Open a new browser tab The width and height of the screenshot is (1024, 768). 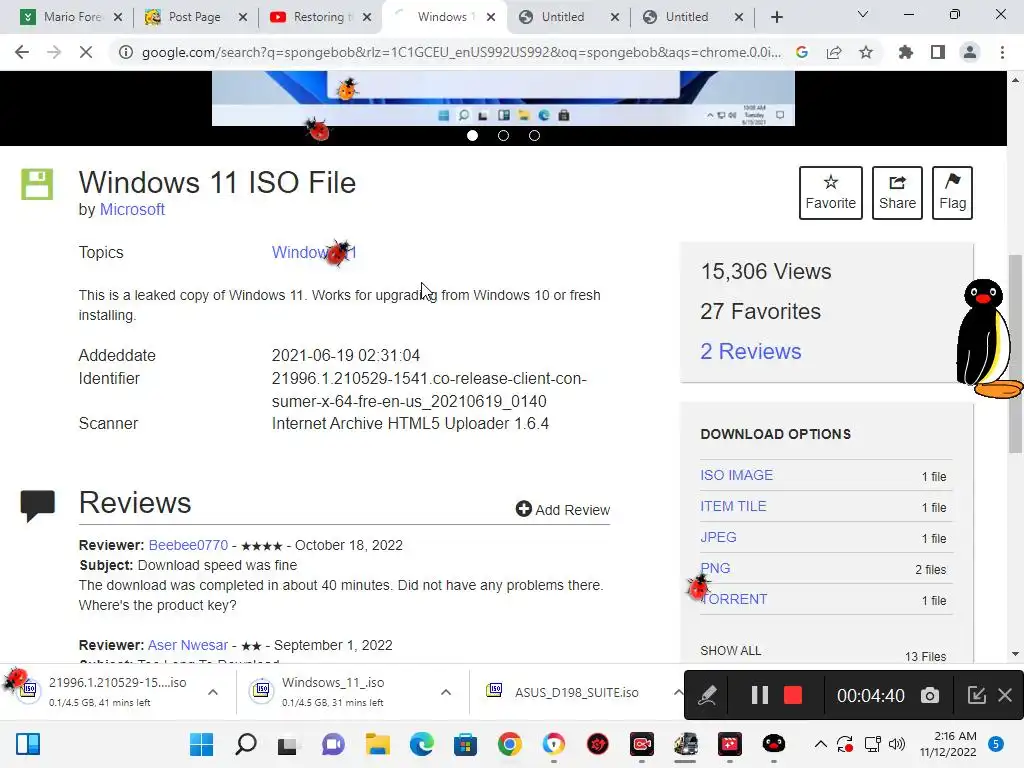pyautogui.click(x=776, y=17)
